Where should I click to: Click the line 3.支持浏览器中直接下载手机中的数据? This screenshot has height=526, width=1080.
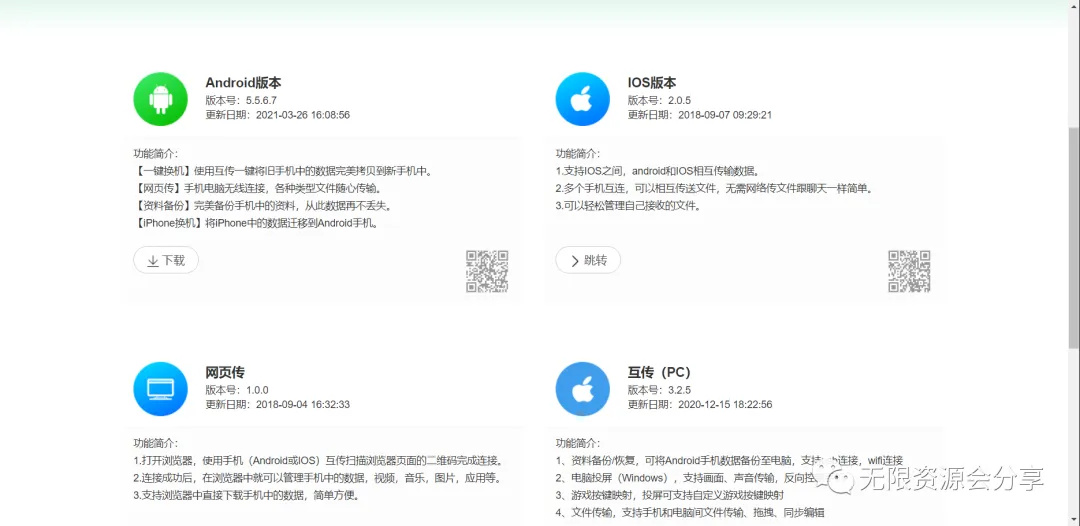tap(247, 496)
